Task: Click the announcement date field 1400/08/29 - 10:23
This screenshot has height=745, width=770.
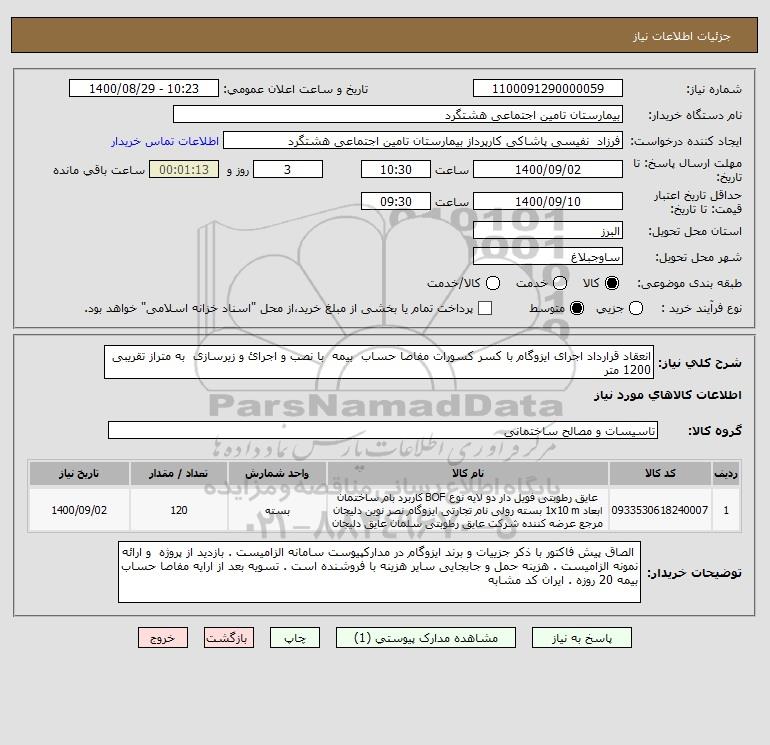Action: click(144, 88)
